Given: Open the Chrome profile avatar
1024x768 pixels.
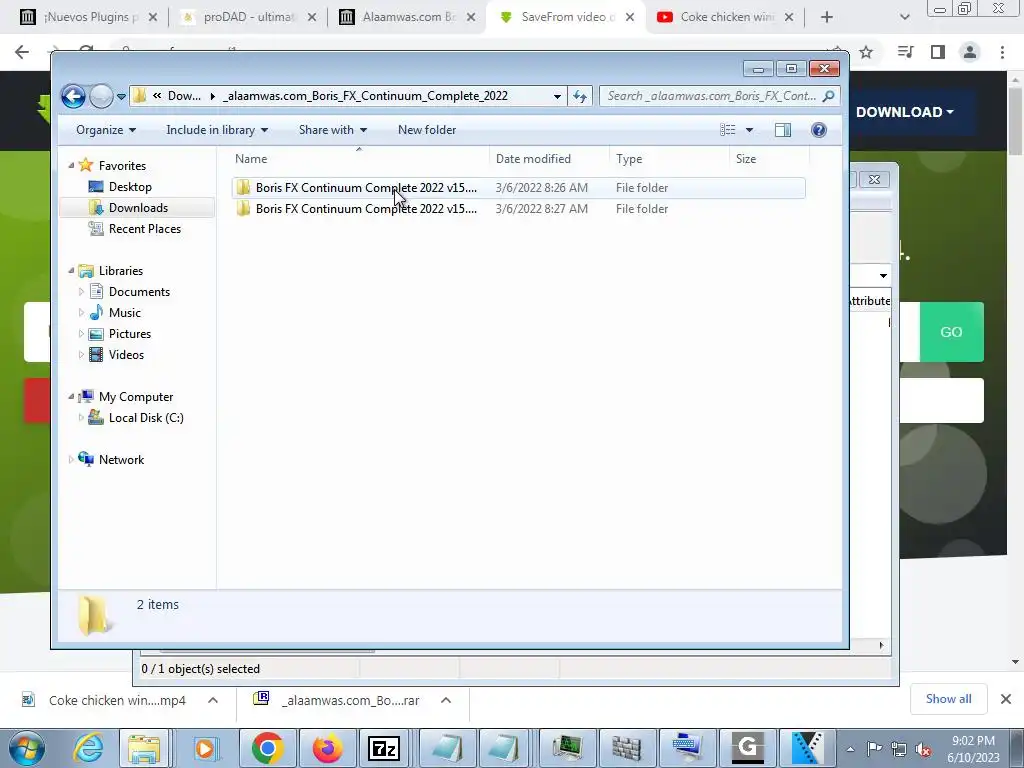Looking at the screenshot, I should [970, 52].
